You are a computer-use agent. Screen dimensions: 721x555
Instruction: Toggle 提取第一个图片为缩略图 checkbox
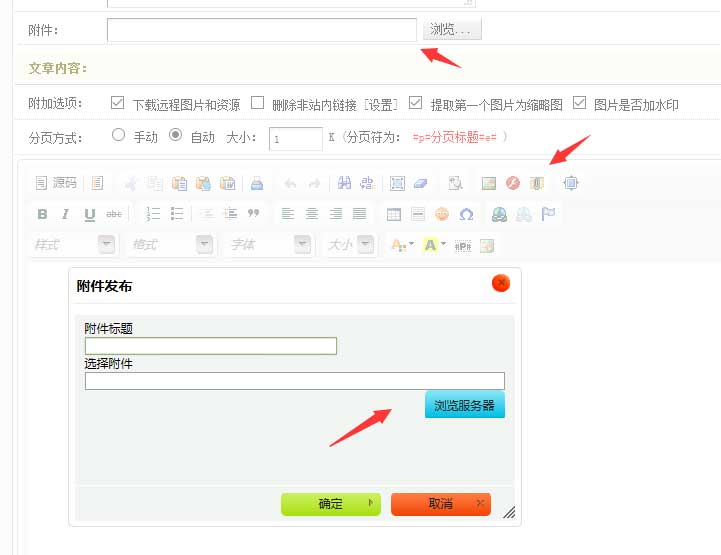(x=415, y=103)
